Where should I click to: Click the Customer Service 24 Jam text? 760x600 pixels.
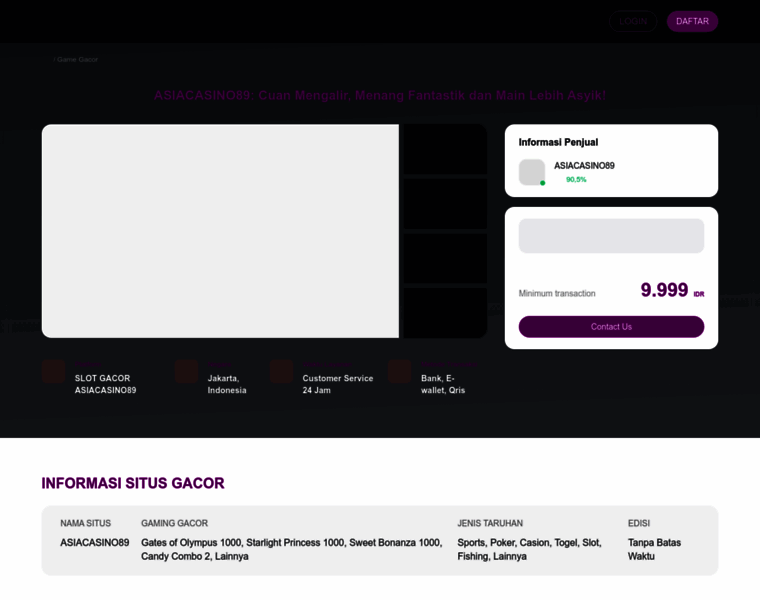click(338, 384)
